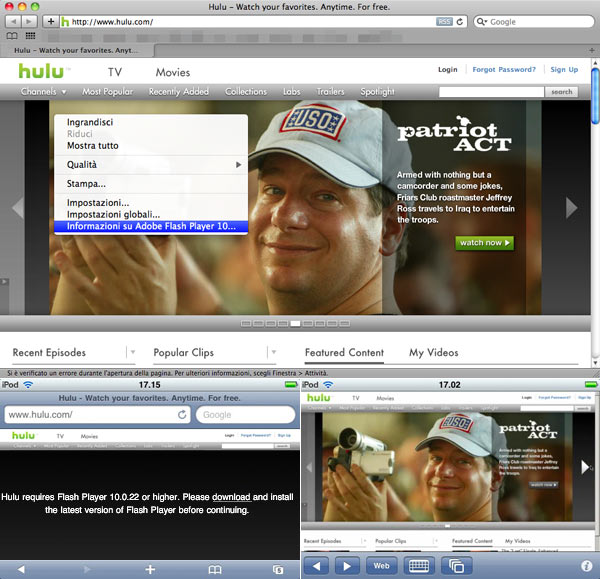Tap the bookmarks icon in mobile Safari toolbar
The height and width of the screenshot is (579, 600).
[x=214, y=568]
